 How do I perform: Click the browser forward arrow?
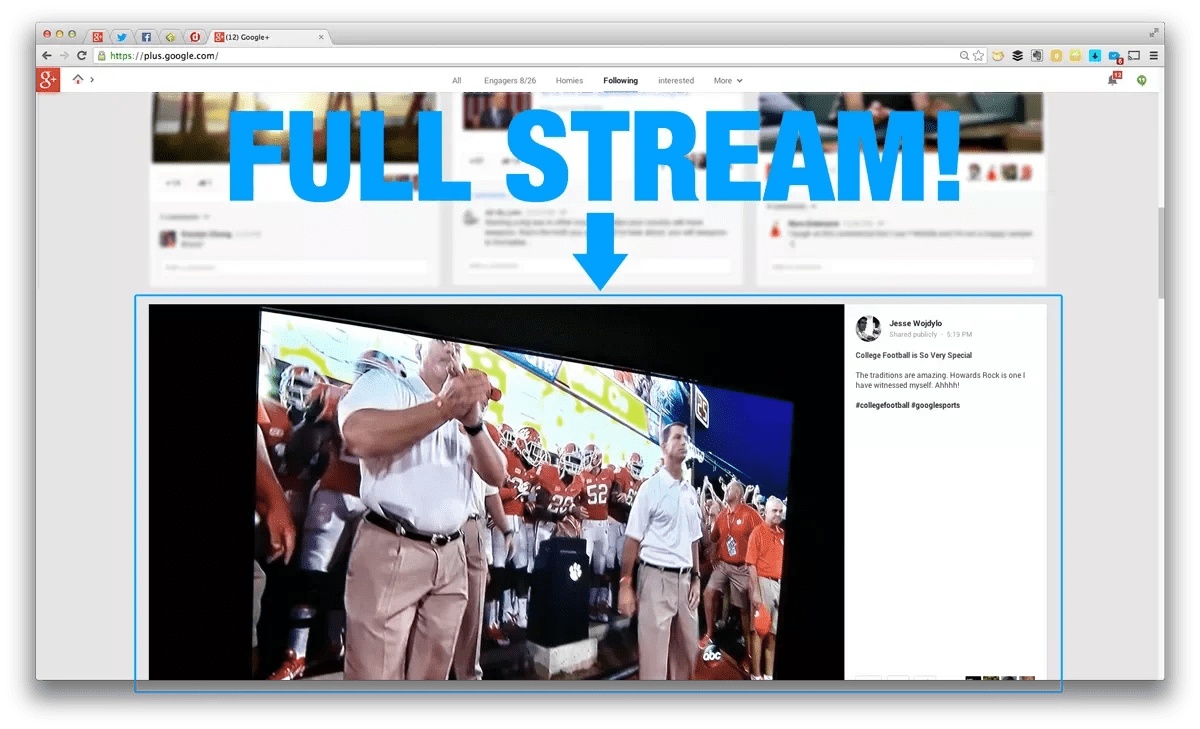(x=64, y=56)
